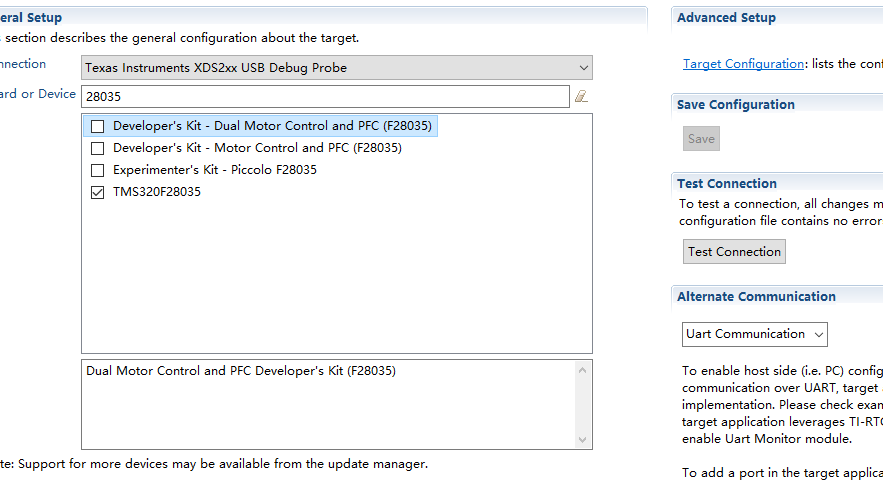883x485 pixels.
Task: Click the Save Configuration section header
Action: 736,105
